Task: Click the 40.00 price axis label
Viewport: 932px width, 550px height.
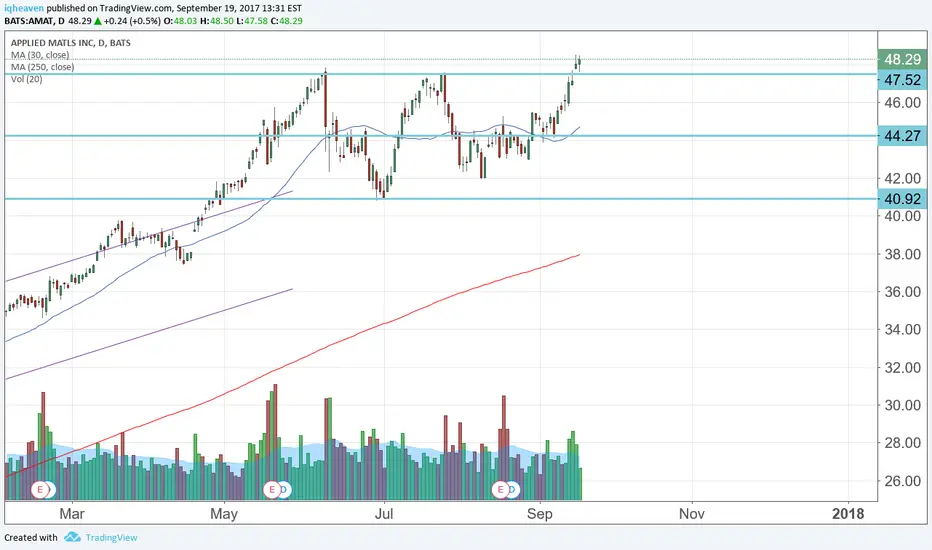Action: coord(902,216)
